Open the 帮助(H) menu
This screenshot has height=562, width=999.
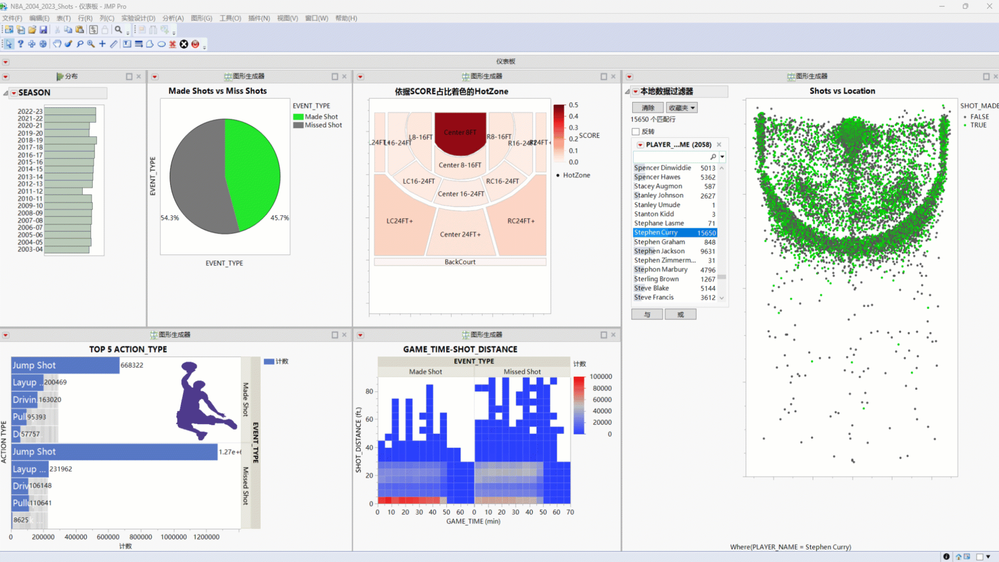(346, 18)
